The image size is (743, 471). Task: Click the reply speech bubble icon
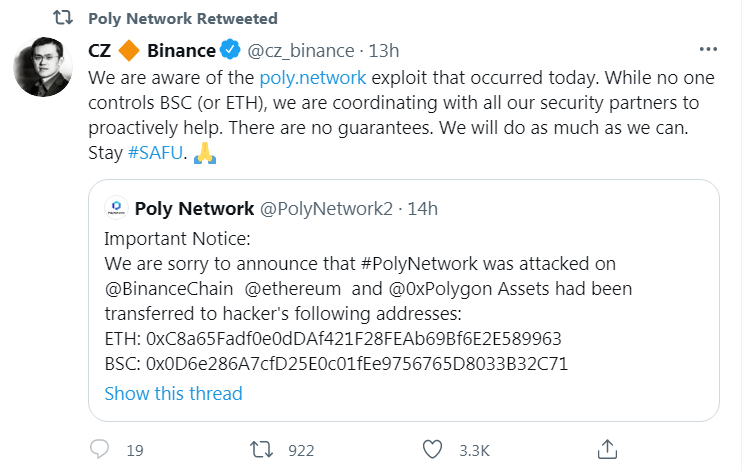[x=100, y=449]
